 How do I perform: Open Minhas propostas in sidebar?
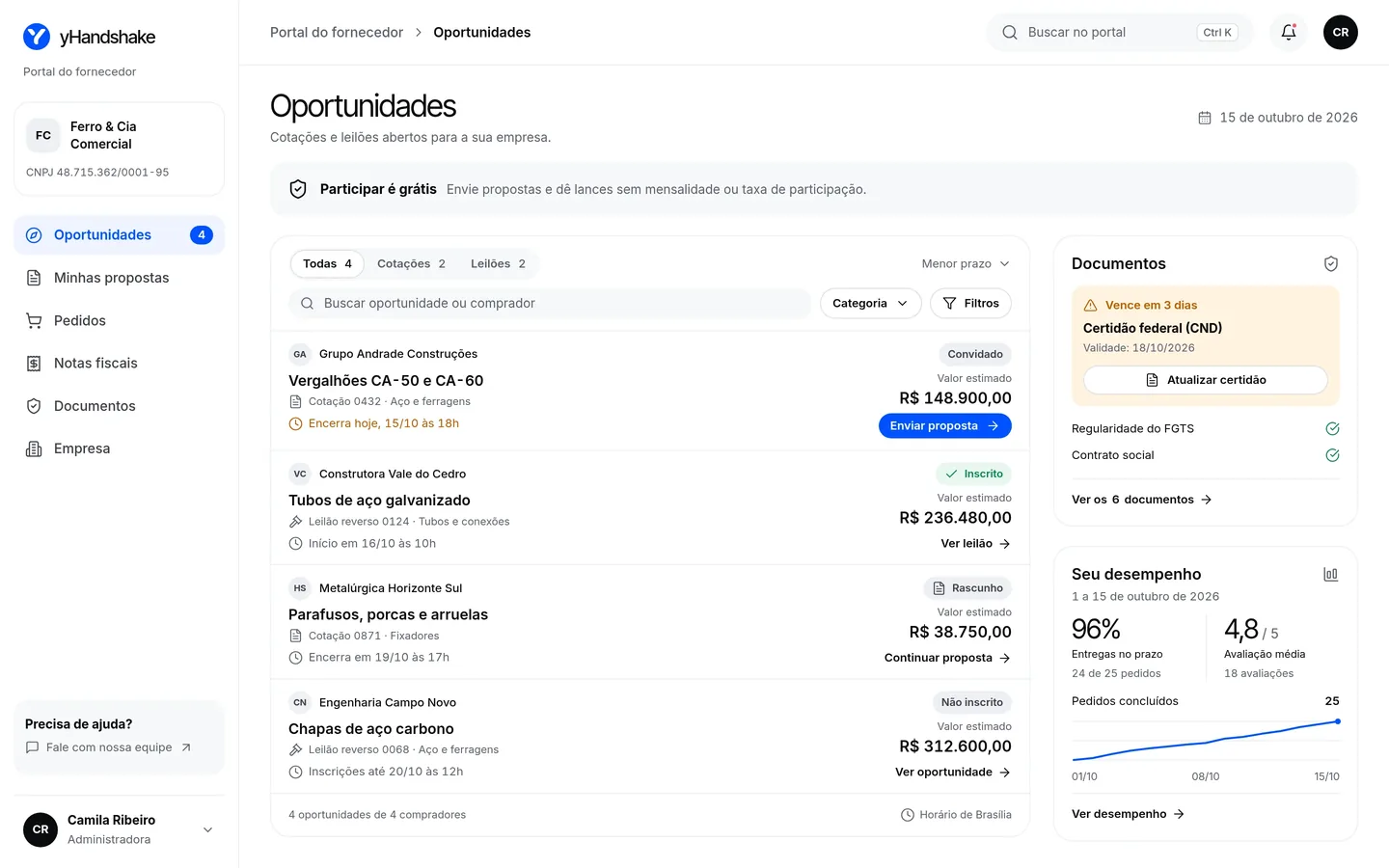point(120,278)
